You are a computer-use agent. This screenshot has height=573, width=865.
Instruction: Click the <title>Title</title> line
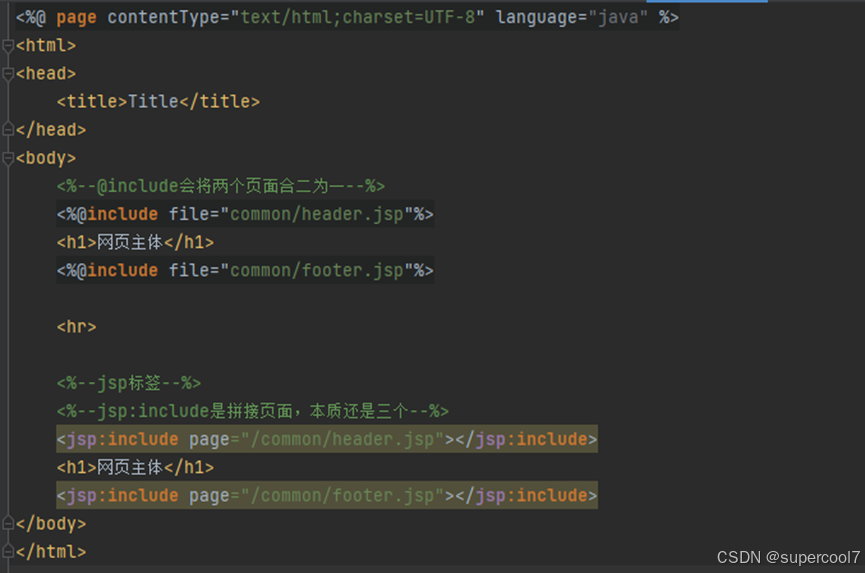click(x=158, y=101)
